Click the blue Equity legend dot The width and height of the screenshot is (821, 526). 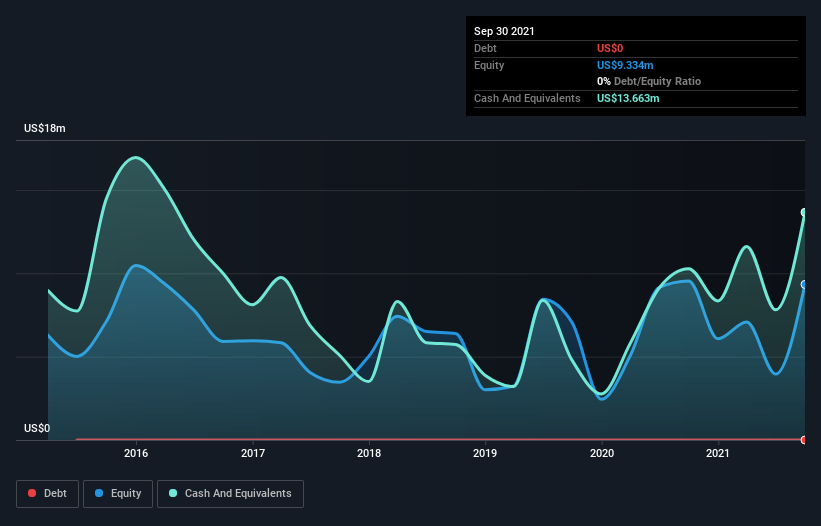99,493
